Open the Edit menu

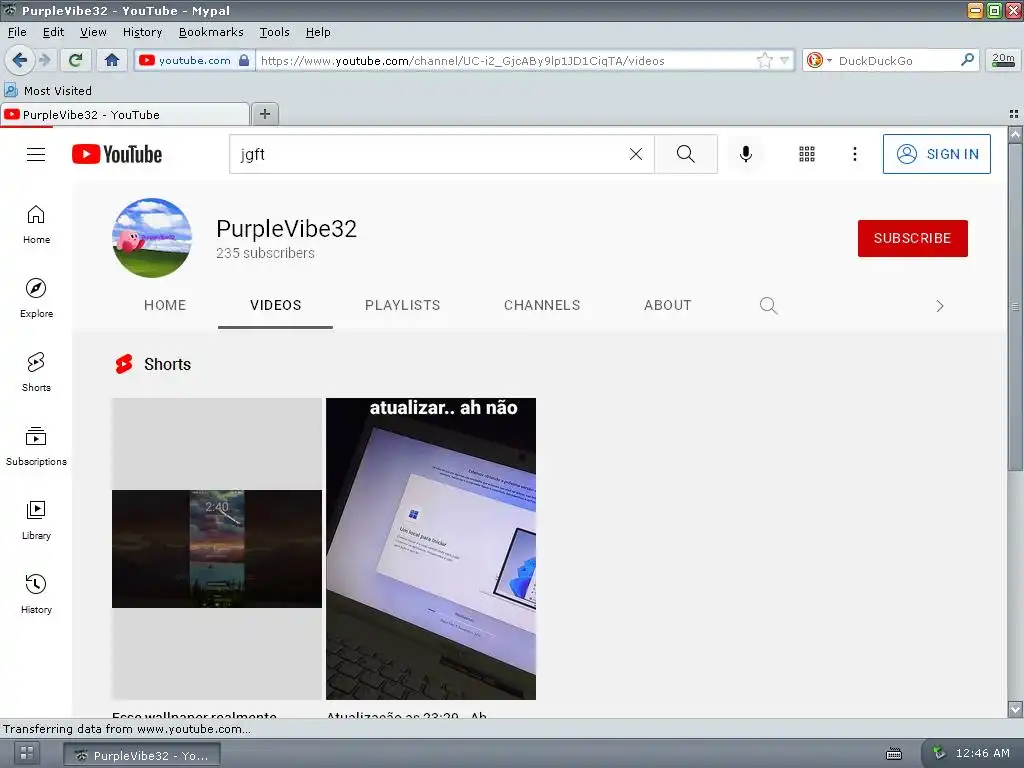pos(54,32)
